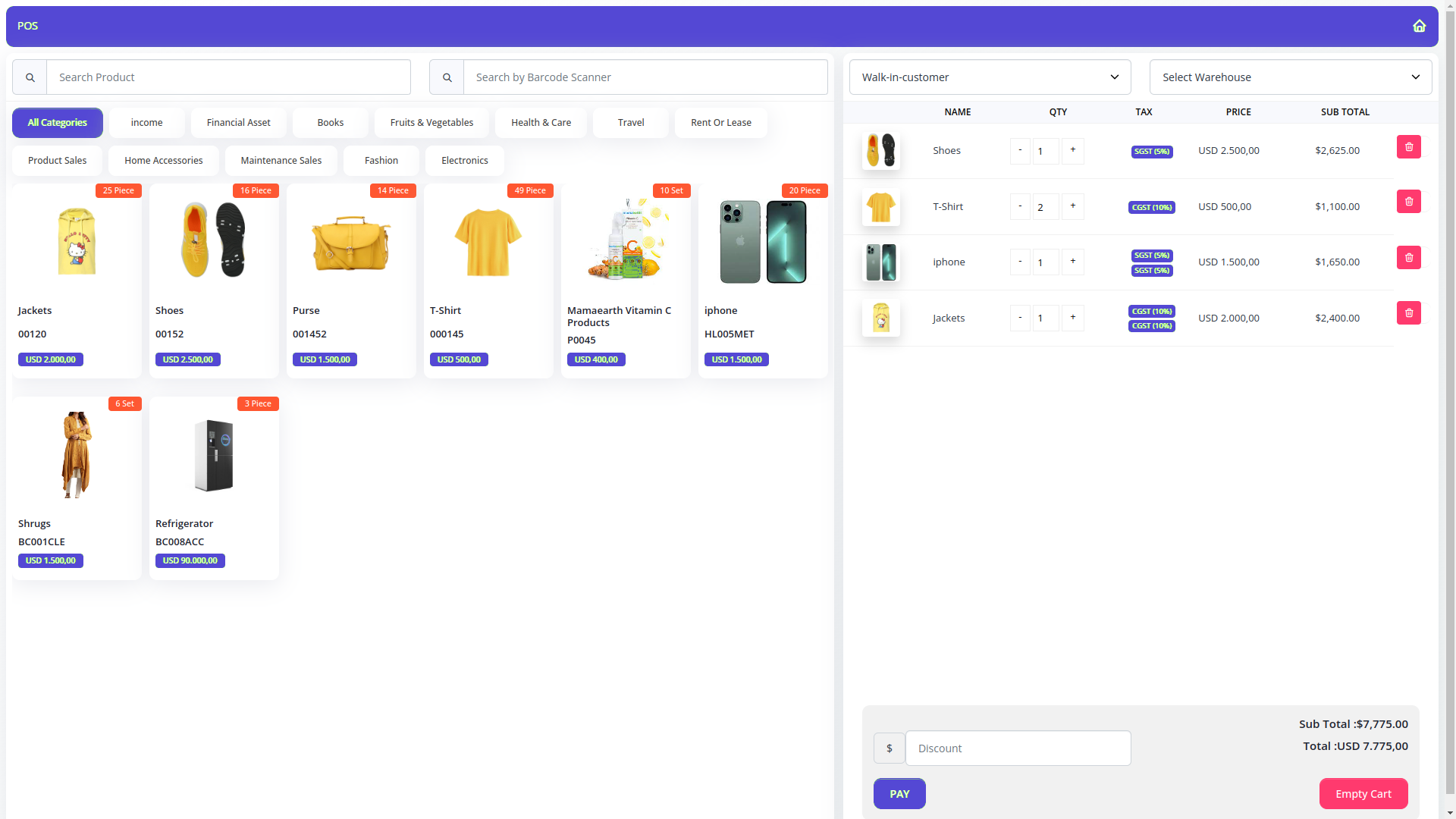Remove T-Shirt using its trash icon
This screenshot has width=1456, height=819.
(x=1408, y=202)
